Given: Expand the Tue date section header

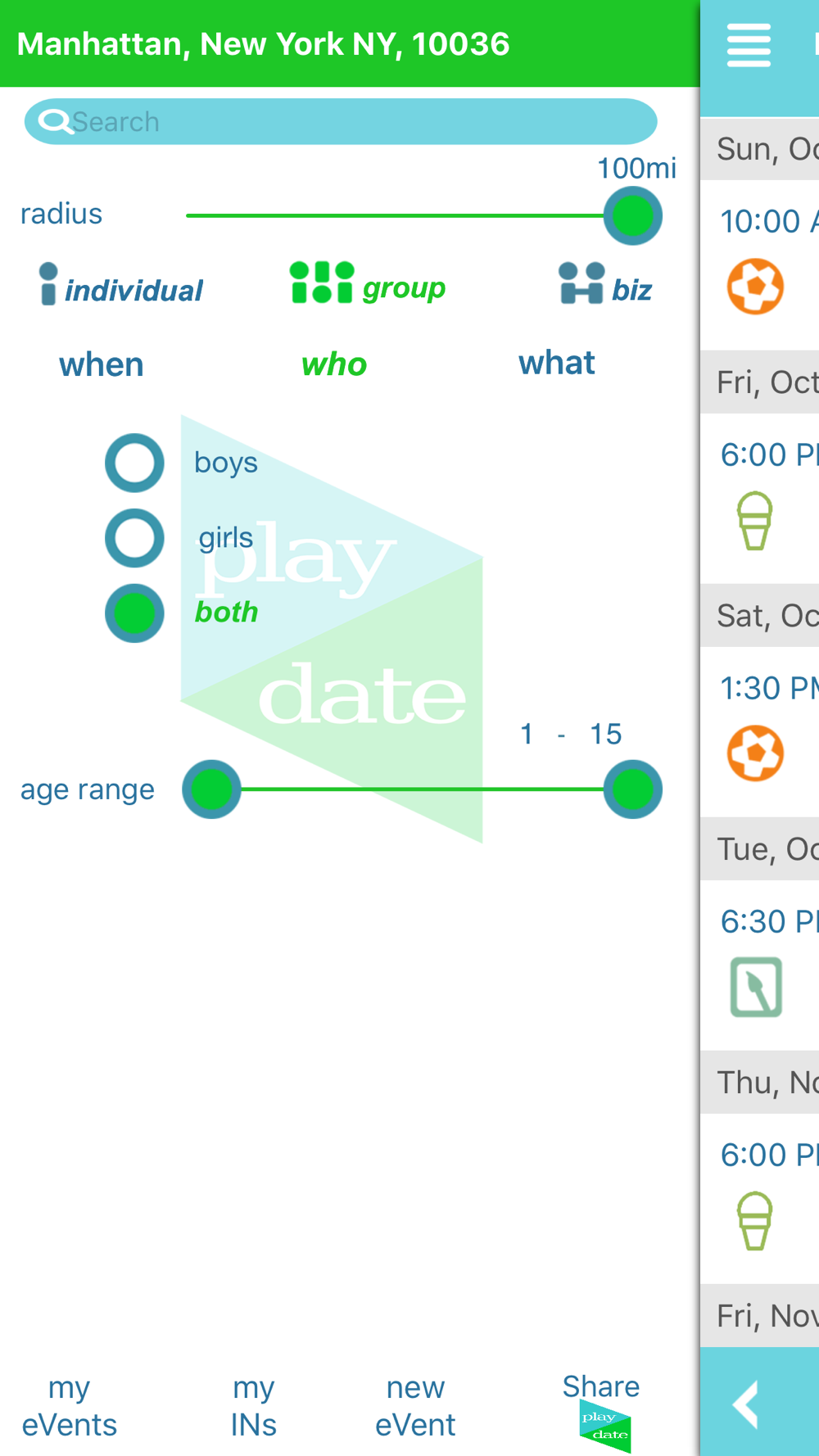Looking at the screenshot, I should (760, 849).
